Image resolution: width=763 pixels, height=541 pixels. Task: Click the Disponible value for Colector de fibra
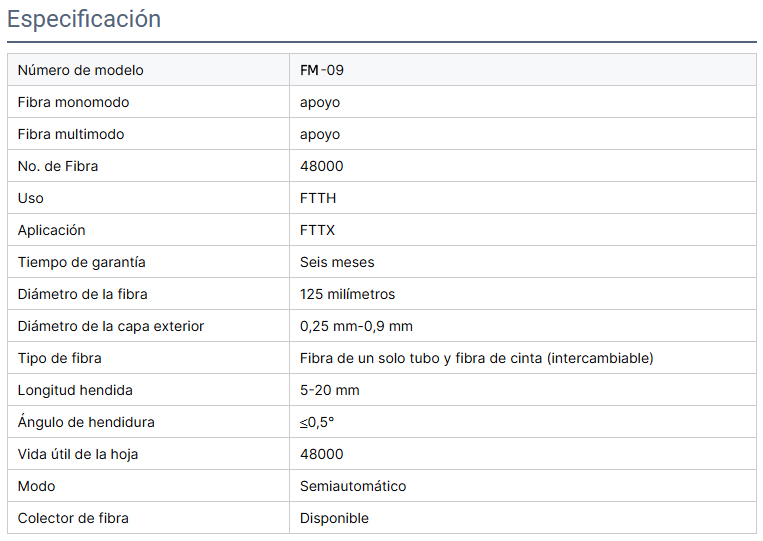coord(334,518)
